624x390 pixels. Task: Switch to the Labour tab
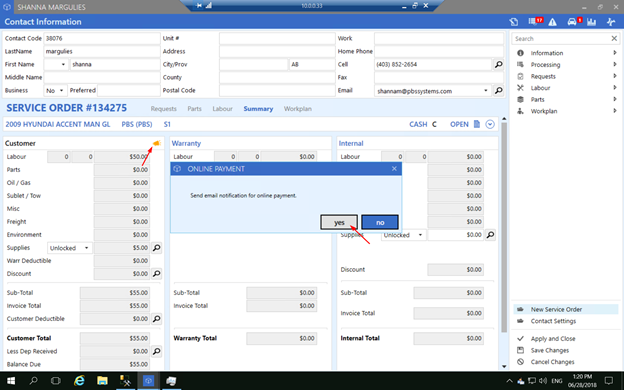[222, 109]
